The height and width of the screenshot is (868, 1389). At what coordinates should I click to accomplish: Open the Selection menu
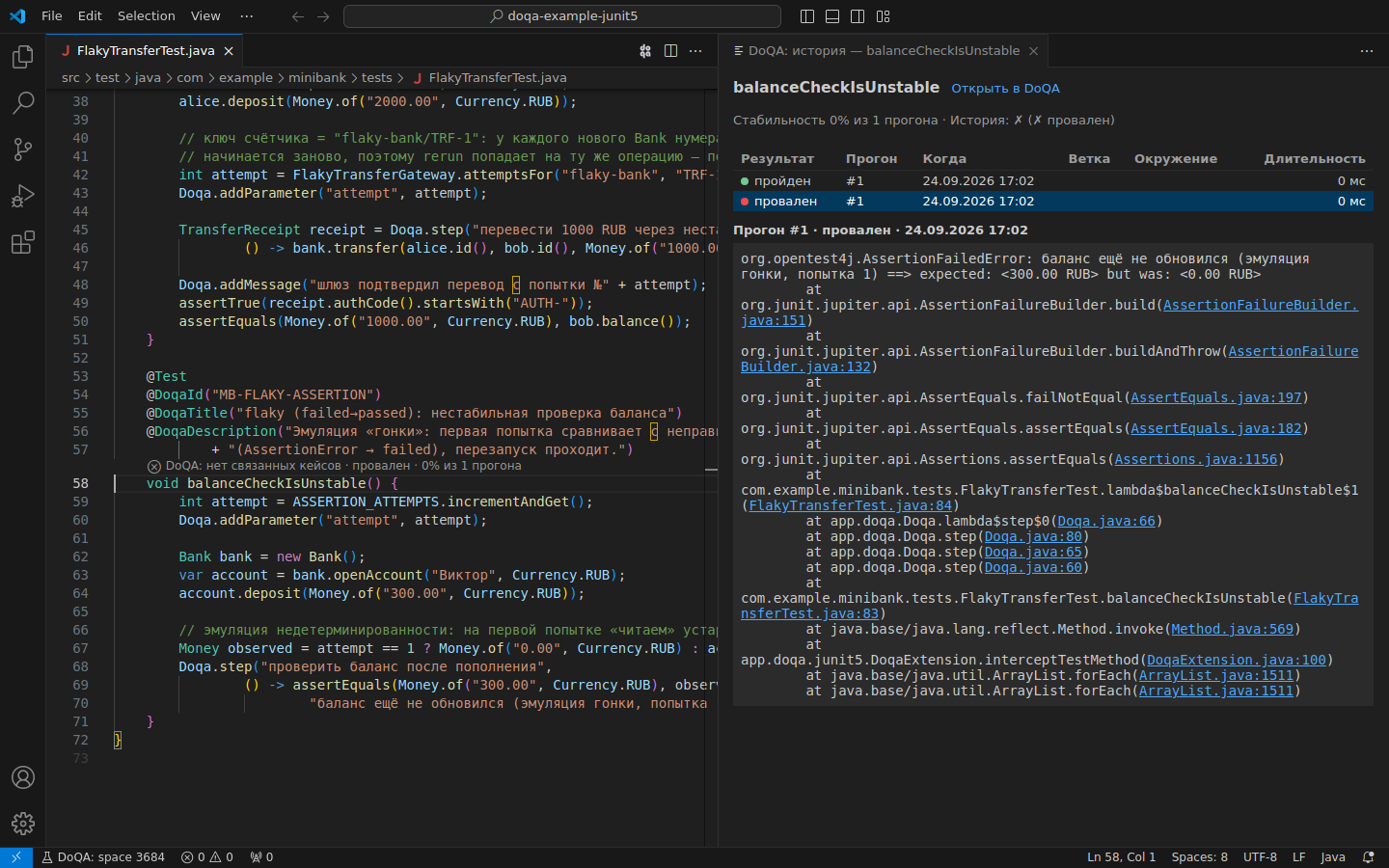click(147, 16)
